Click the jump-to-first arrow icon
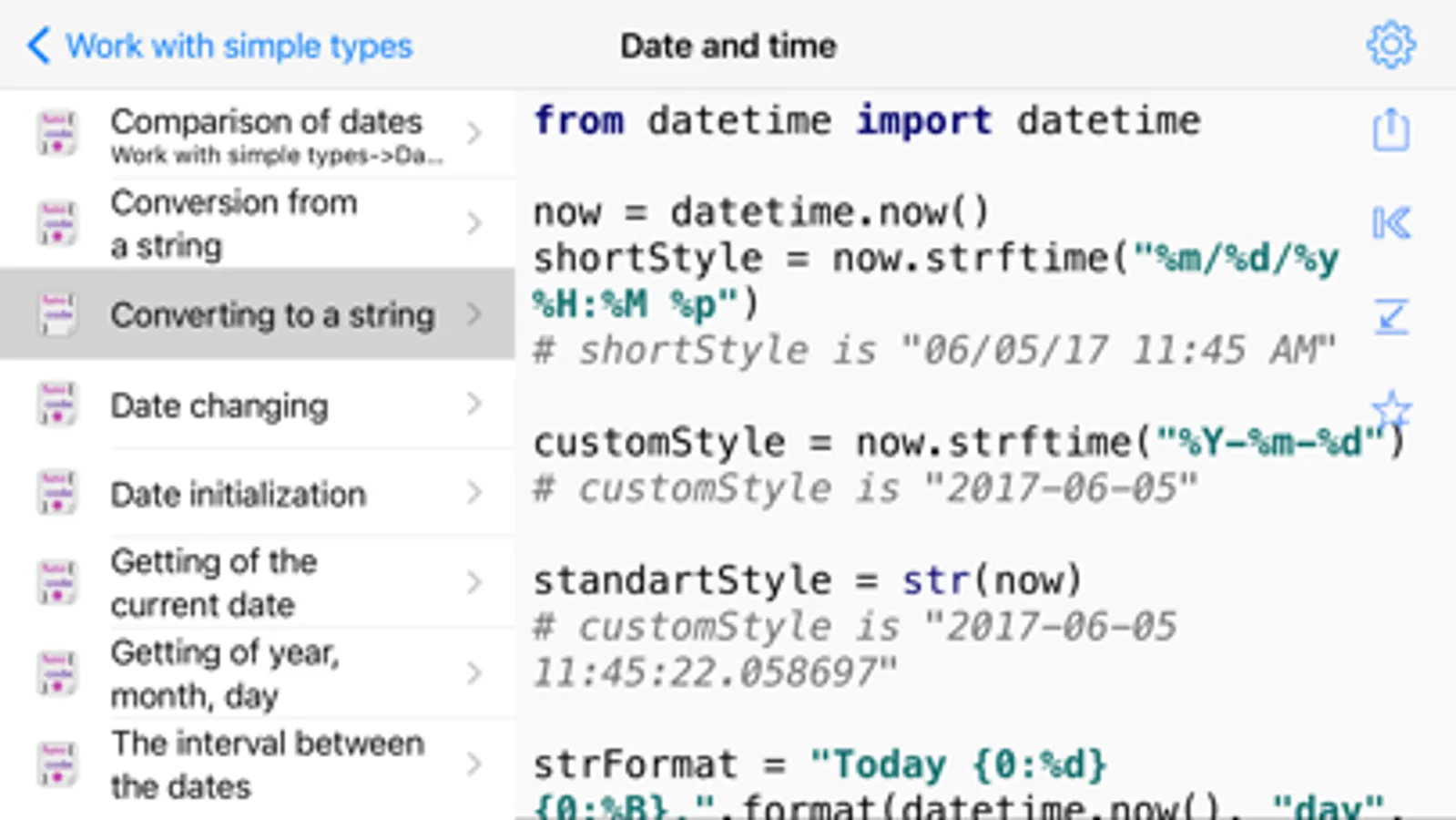Image resolution: width=1456 pixels, height=820 pixels. pos(1390,223)
